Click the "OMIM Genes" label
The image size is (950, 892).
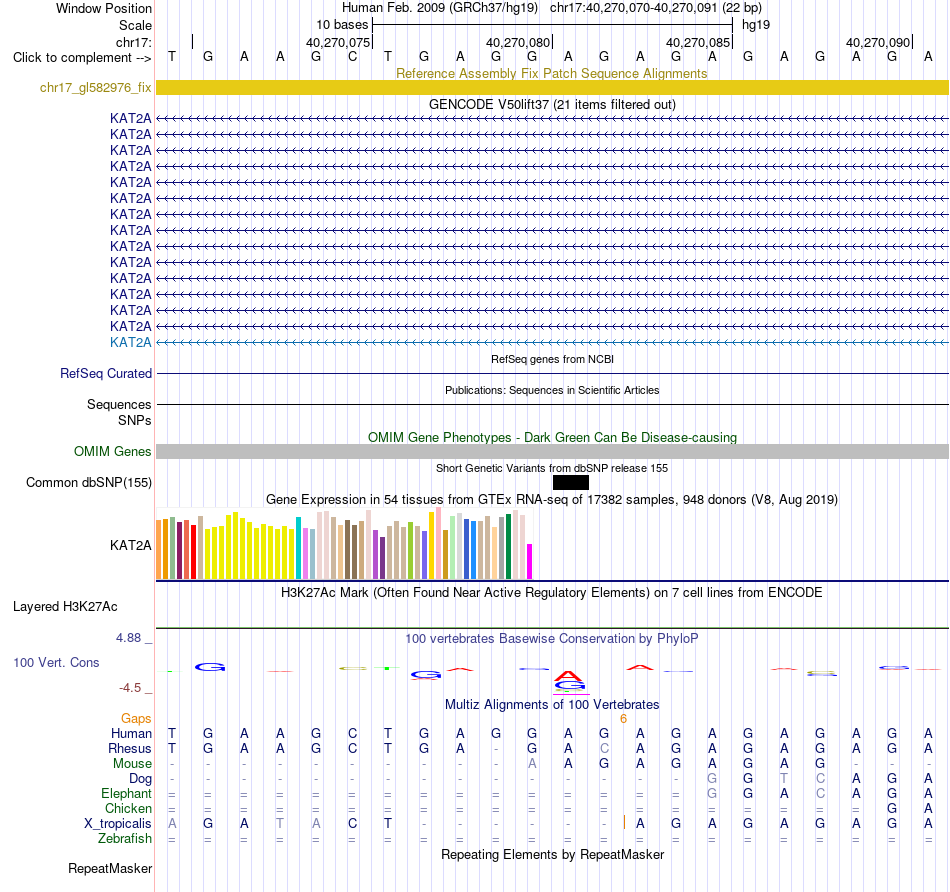pos(112,451)
